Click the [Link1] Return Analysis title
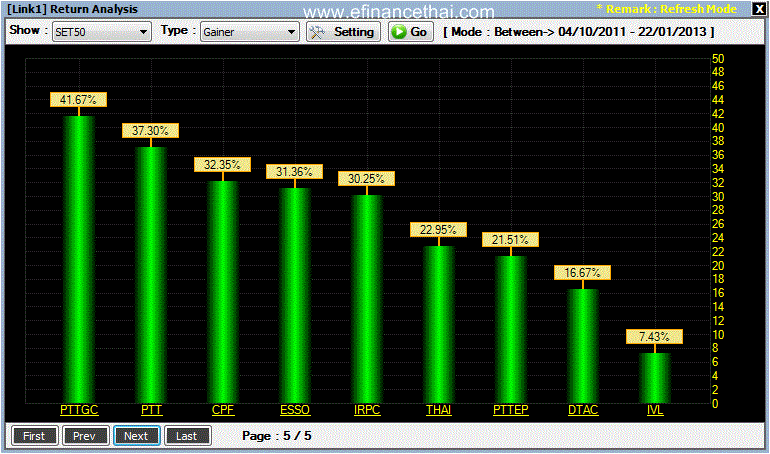This screenshot has width=770, height=454. [x=72, y=9]
